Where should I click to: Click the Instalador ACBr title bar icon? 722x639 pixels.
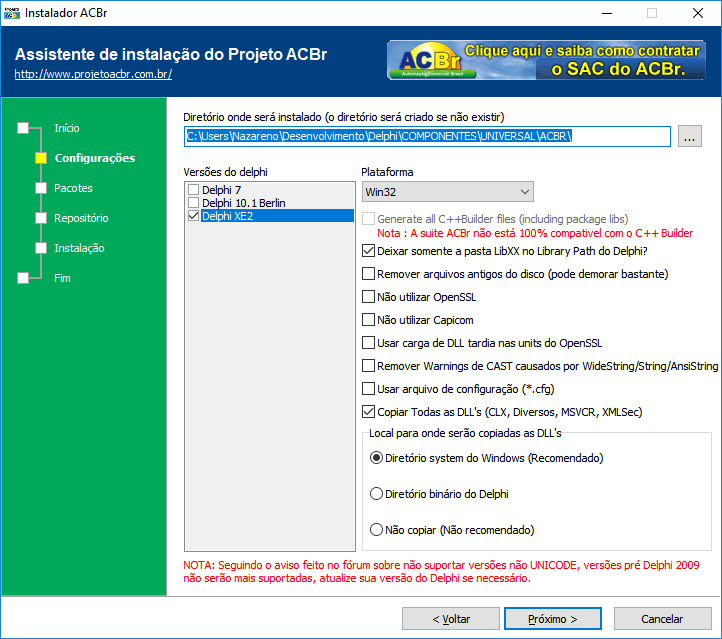(12, 13)
